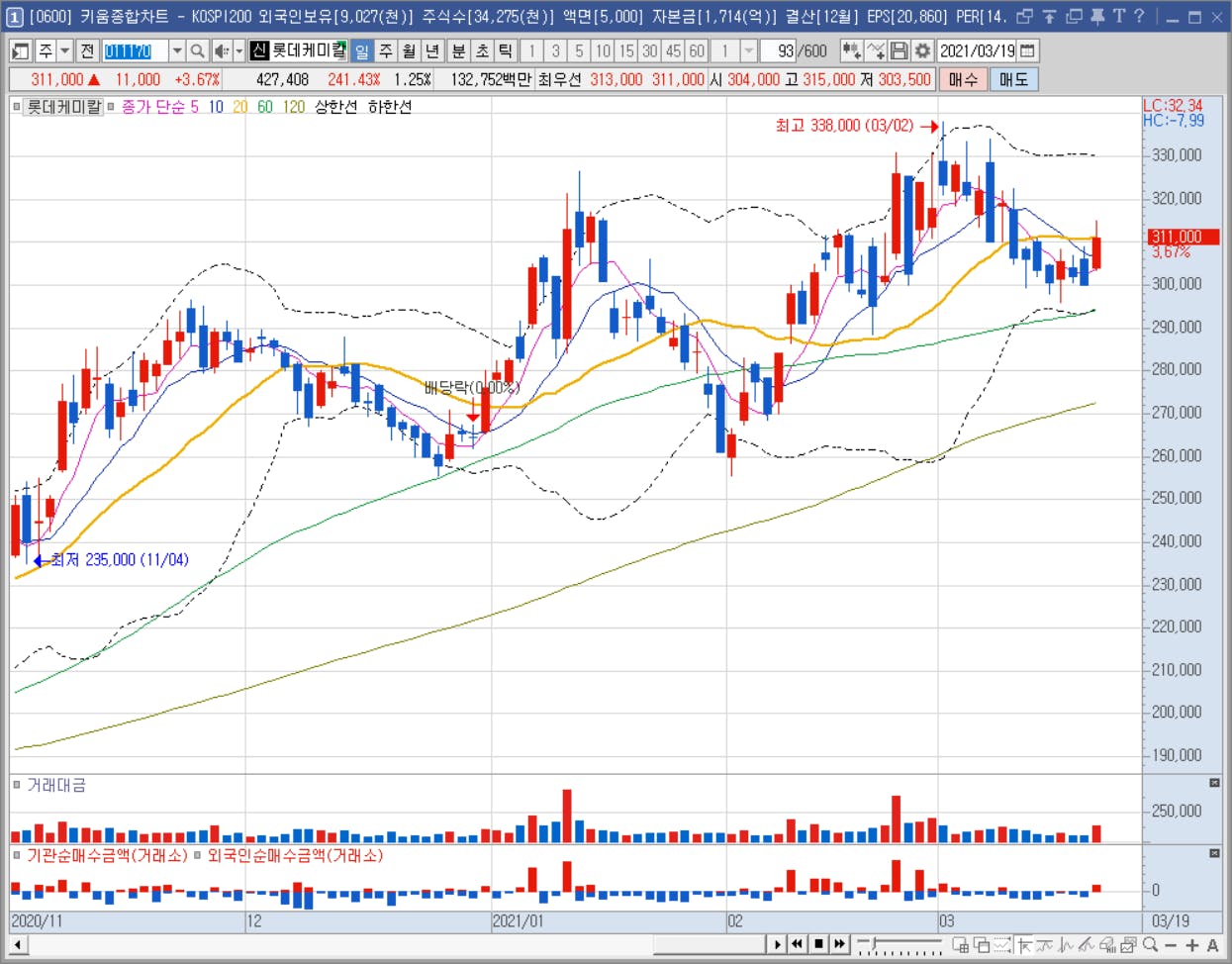The image size is (1232, 964).
Task: Click the 매도 sell button
Action: (x=1013, y=79)
